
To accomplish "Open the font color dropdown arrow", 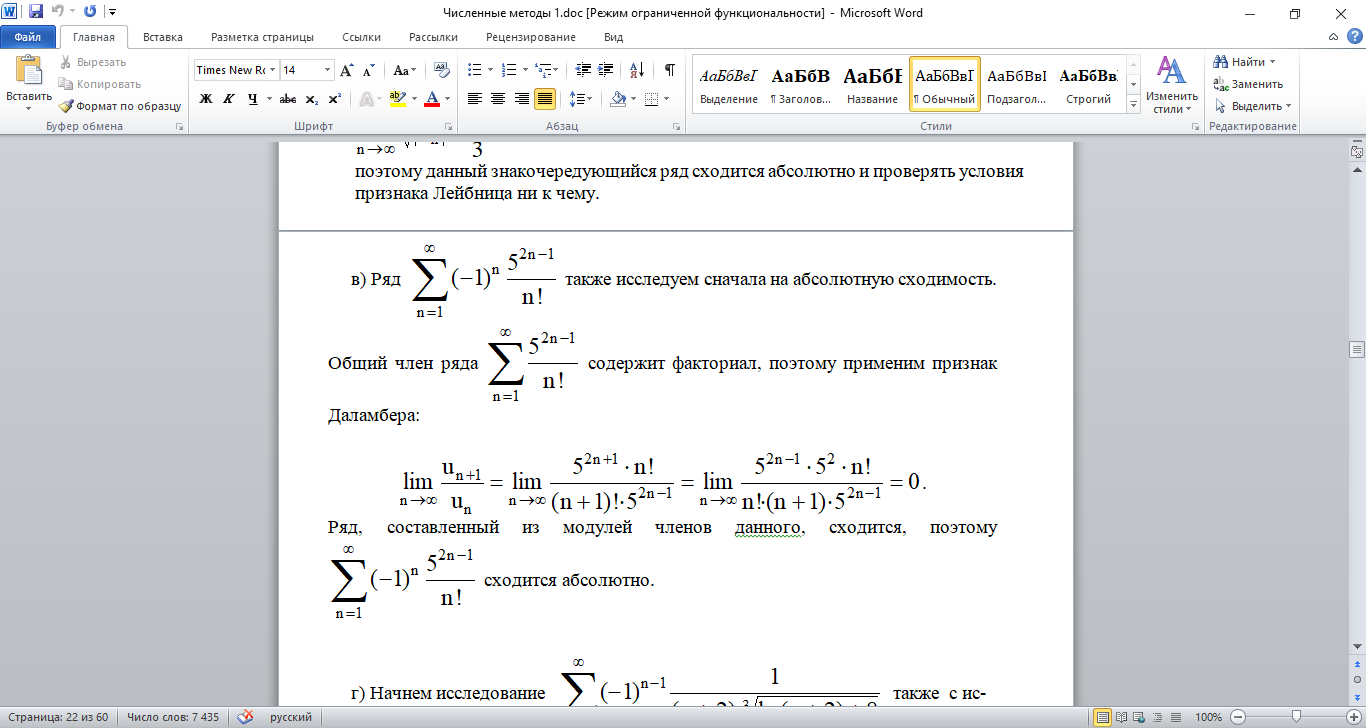I will (x=447, y=99).
